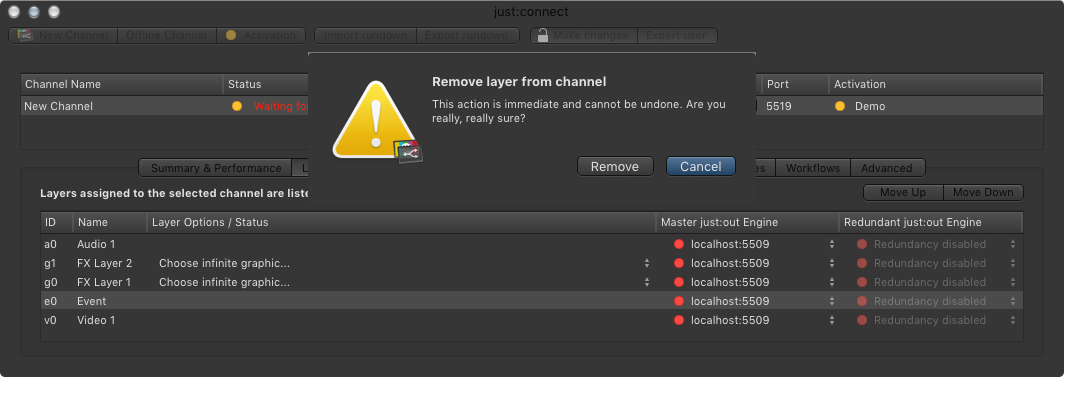Open FX Layer 1 master engine dropdown
1084x397 pixels.
(832, 282)
